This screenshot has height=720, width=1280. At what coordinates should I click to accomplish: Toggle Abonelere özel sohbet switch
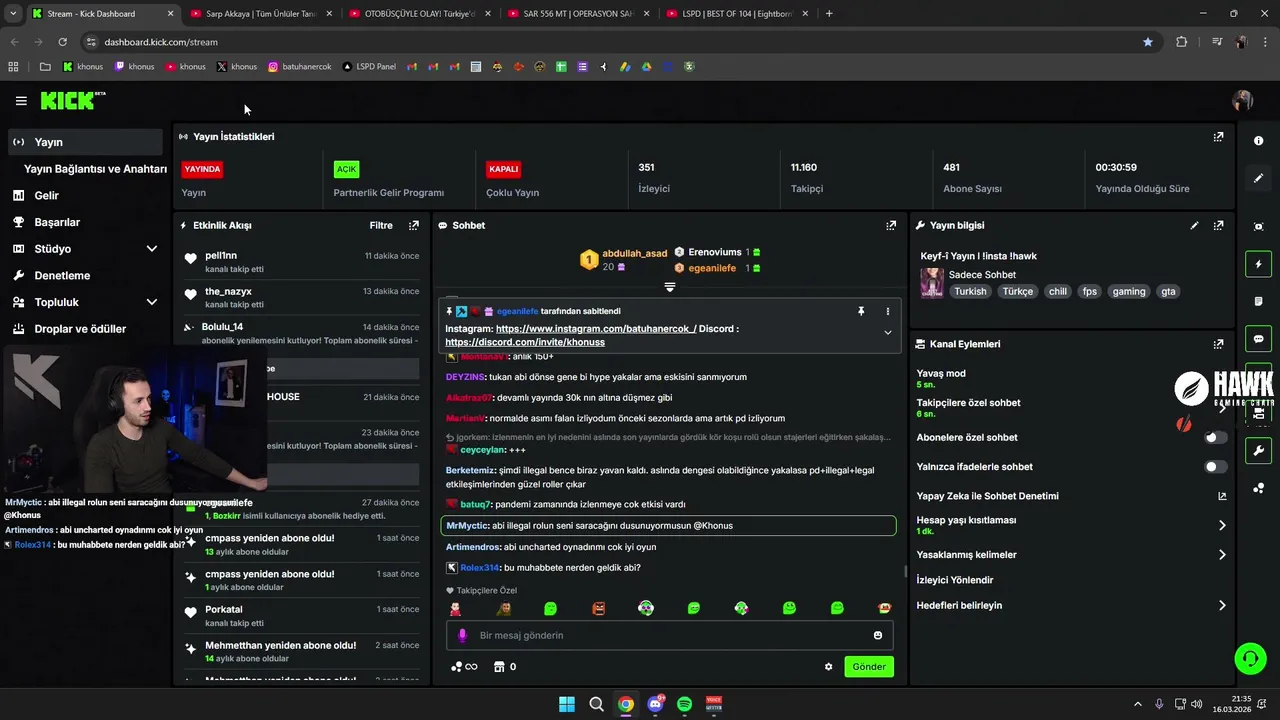point(1215,438)
